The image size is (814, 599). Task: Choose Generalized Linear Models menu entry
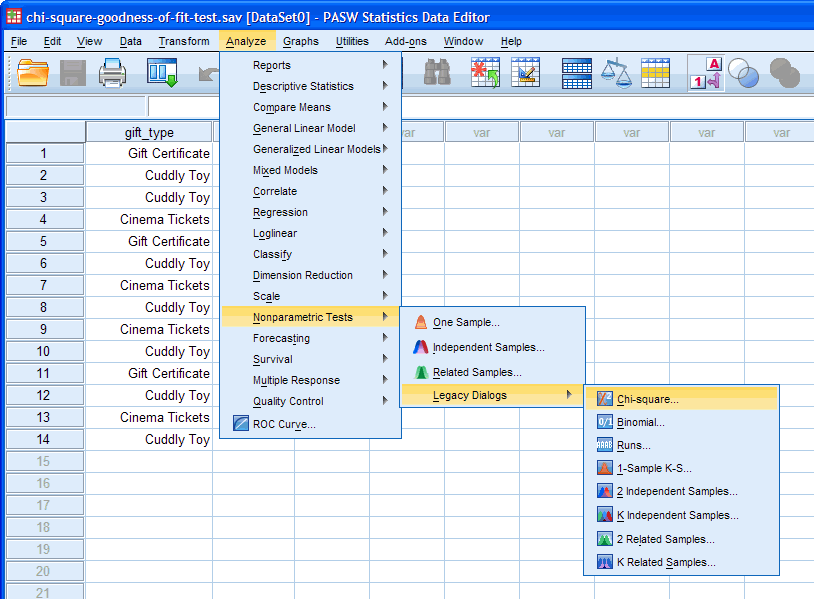click(310, 149)
